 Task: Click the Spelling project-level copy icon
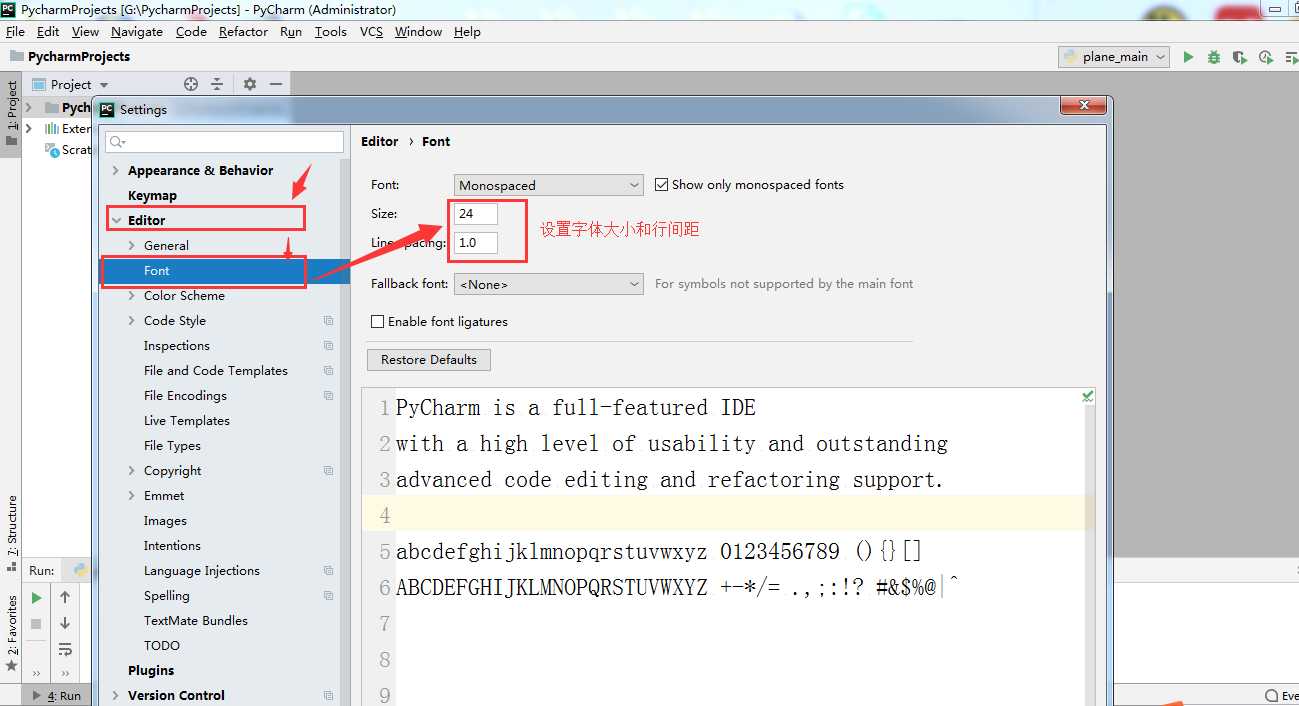328,596
